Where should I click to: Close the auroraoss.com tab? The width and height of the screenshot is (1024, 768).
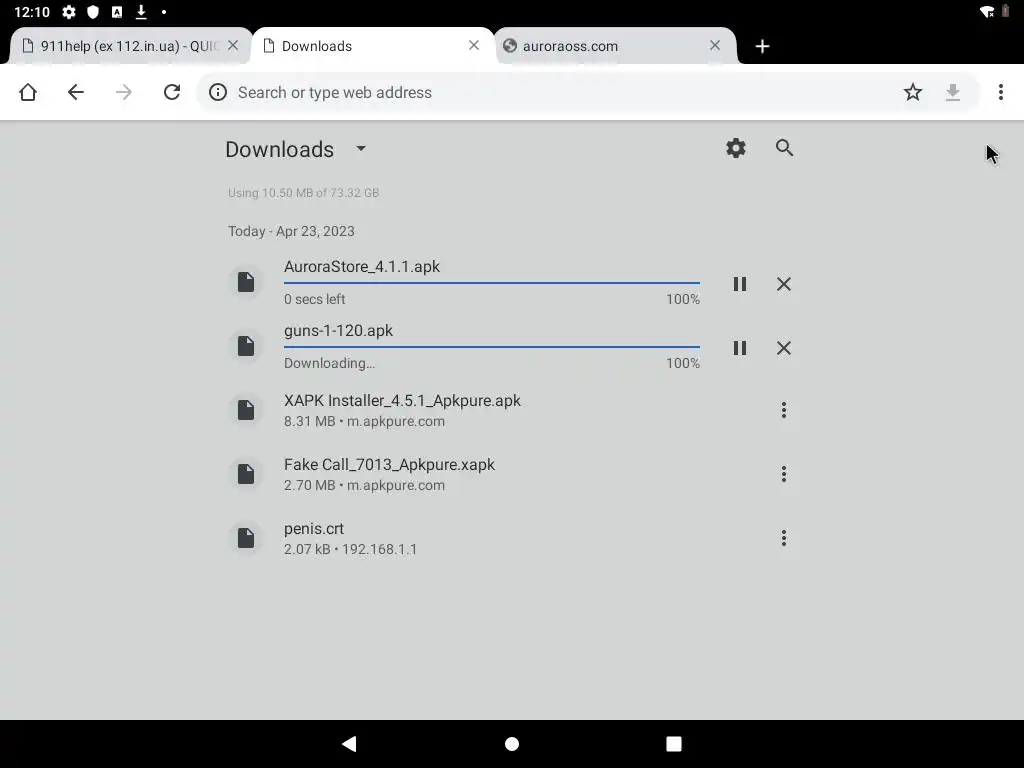[715, 46]
